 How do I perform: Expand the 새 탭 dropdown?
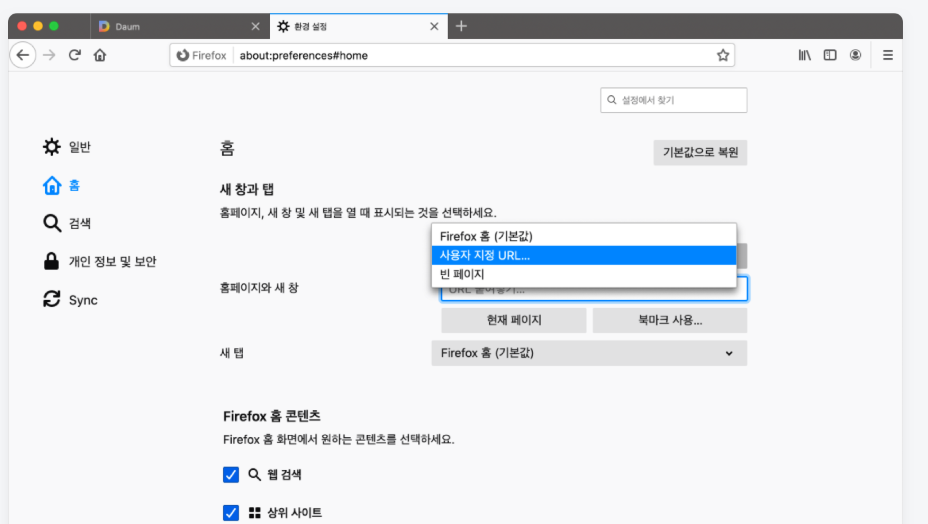589,353
